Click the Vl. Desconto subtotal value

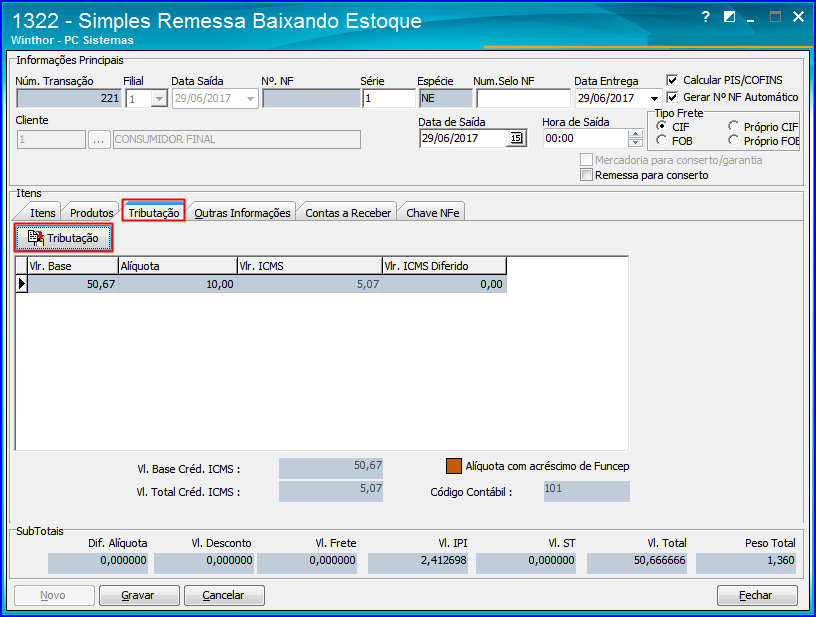click(x=203, y=563)
